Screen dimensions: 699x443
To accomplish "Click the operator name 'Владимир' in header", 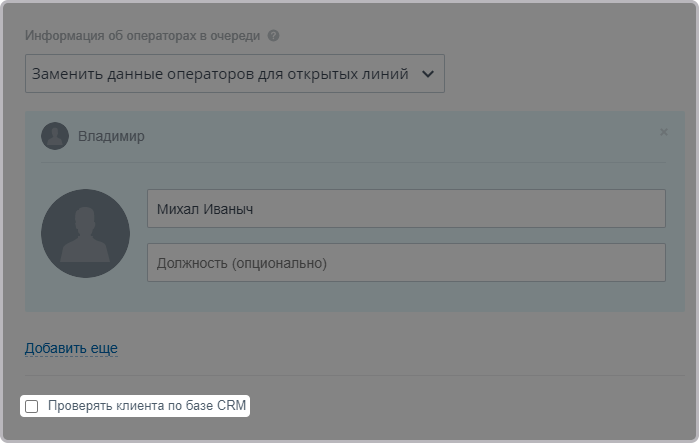I will click(111, 136).
